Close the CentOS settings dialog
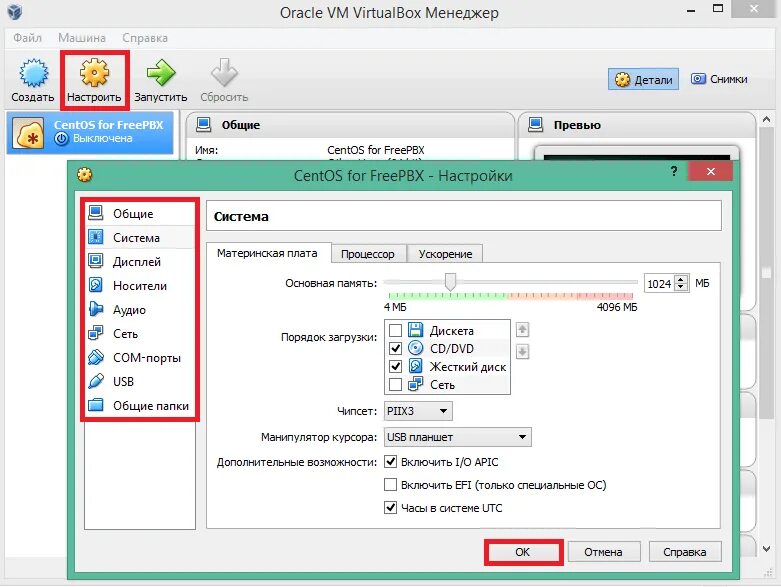This screenshot has width=781, height=587. tap(711, 171)
